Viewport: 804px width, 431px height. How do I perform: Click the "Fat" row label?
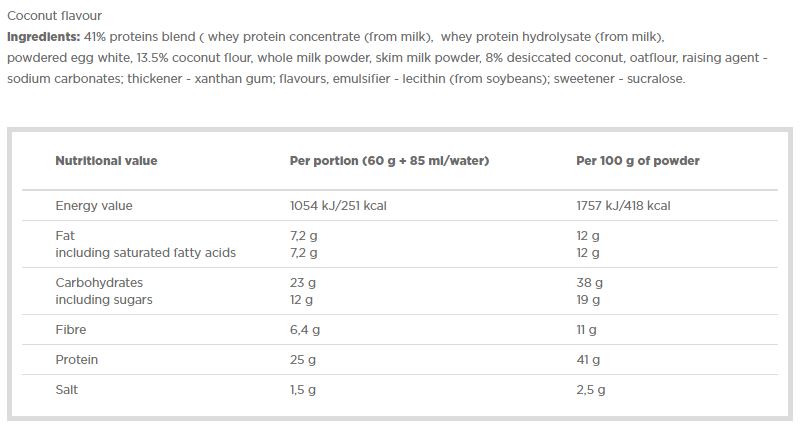(64, 236)
